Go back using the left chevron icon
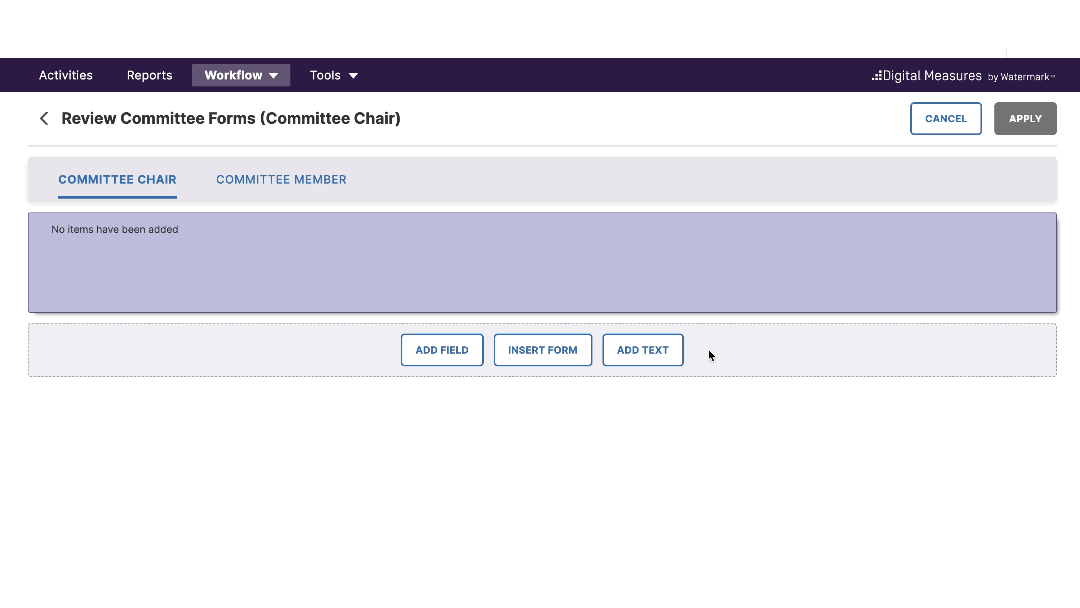 [44, 118]
